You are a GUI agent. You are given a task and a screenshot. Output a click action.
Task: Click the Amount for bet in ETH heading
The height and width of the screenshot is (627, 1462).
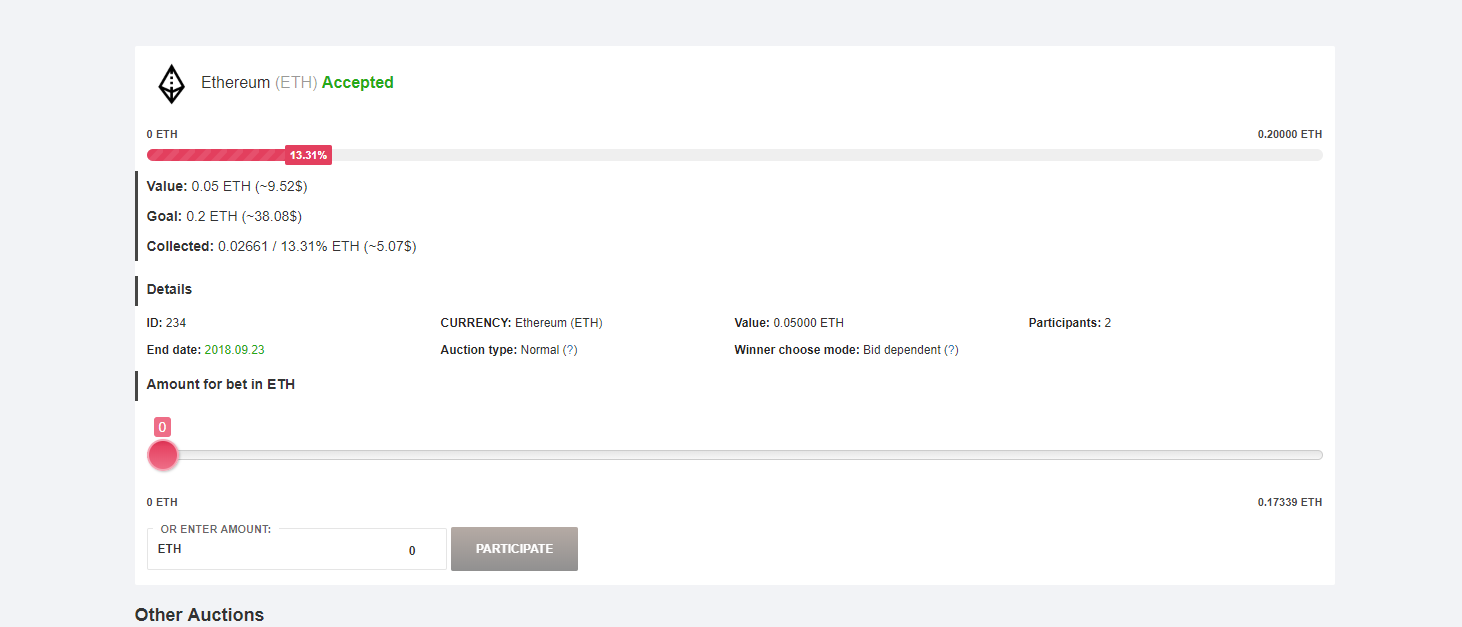point(221,384)
